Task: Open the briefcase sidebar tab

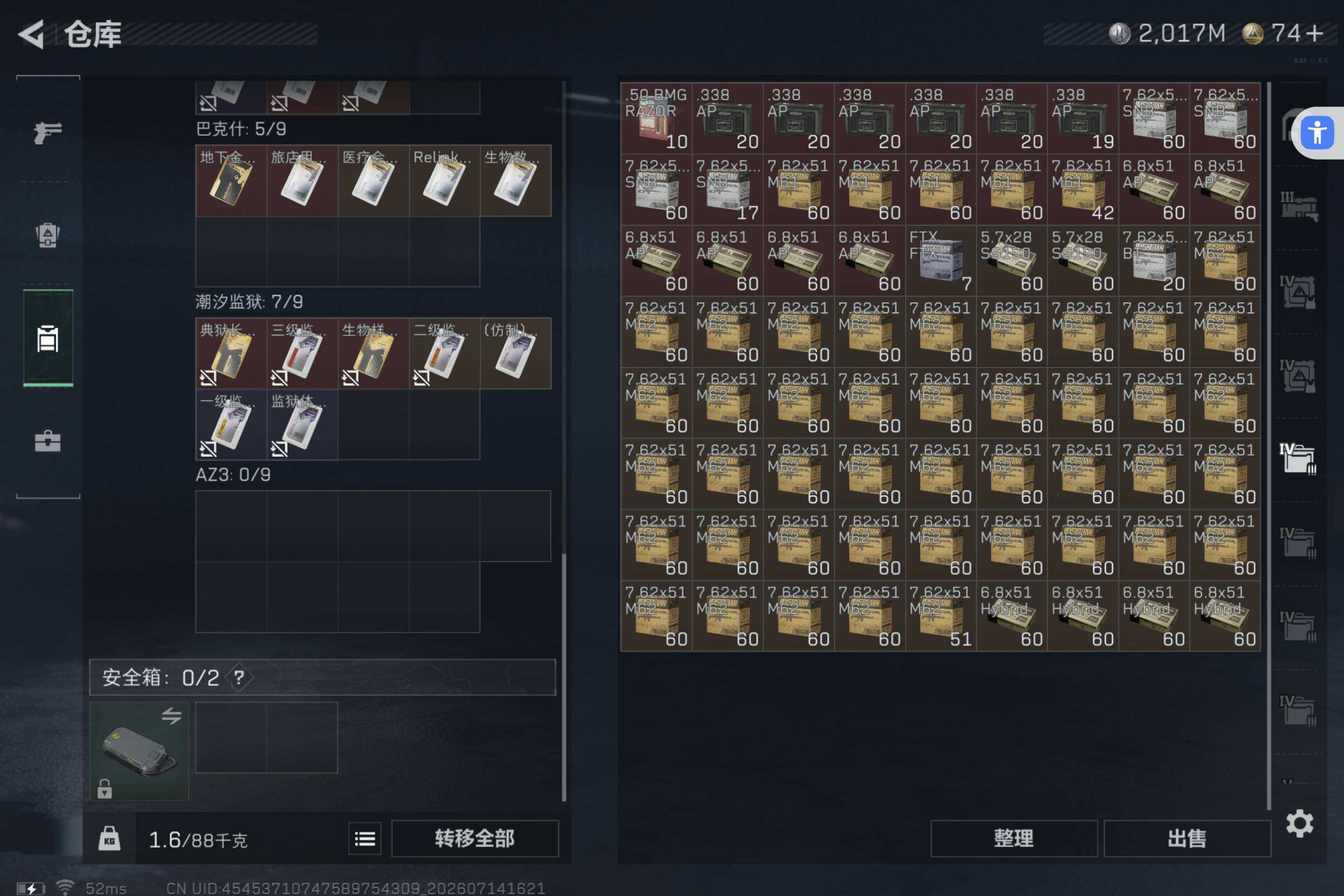Action: 48,441
